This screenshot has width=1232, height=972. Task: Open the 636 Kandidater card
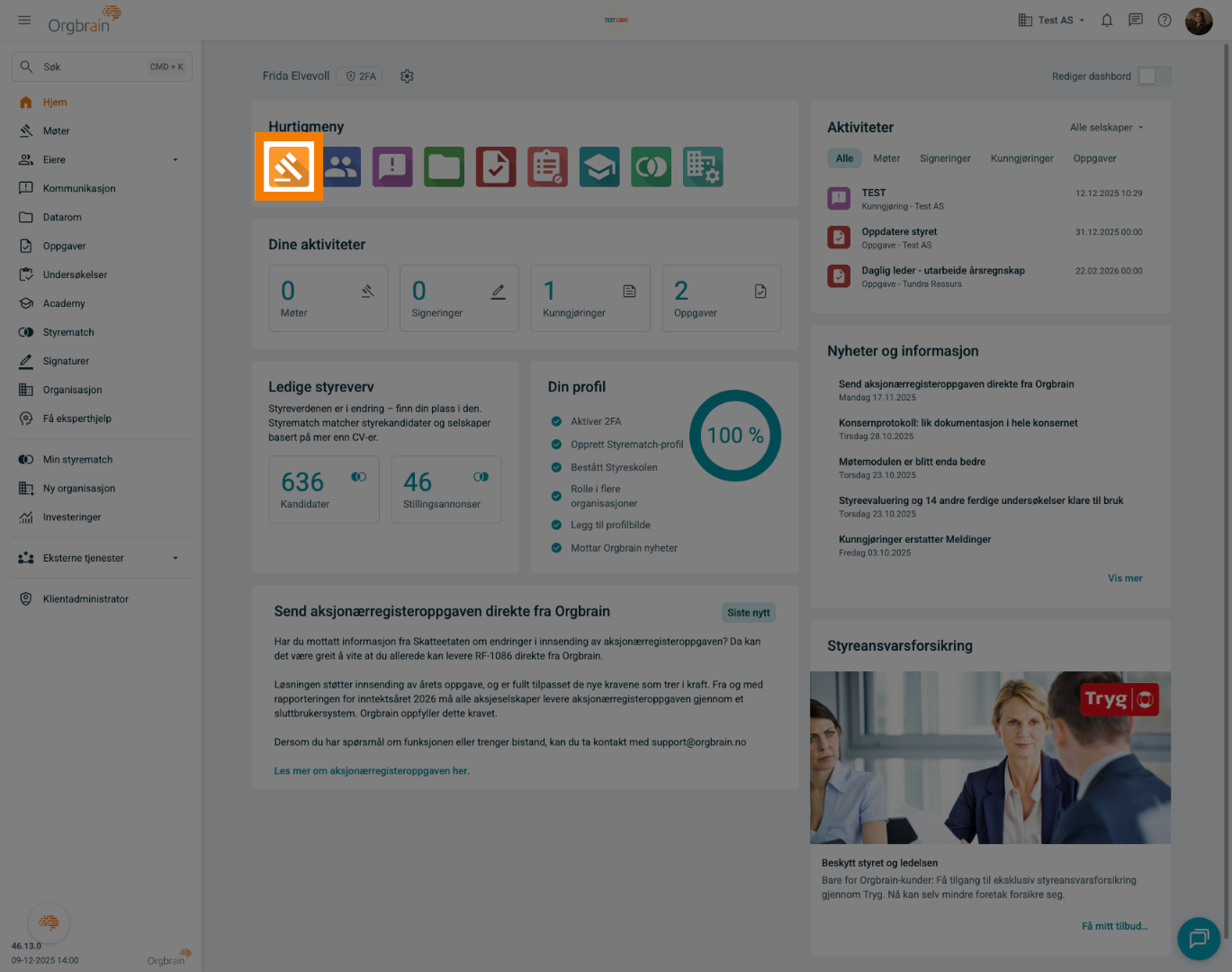click(x=324, y=490)
